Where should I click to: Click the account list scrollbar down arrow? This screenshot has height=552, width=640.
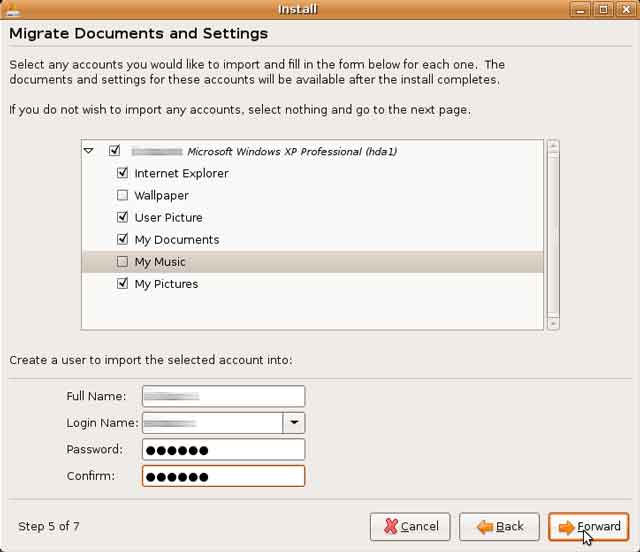553,323
